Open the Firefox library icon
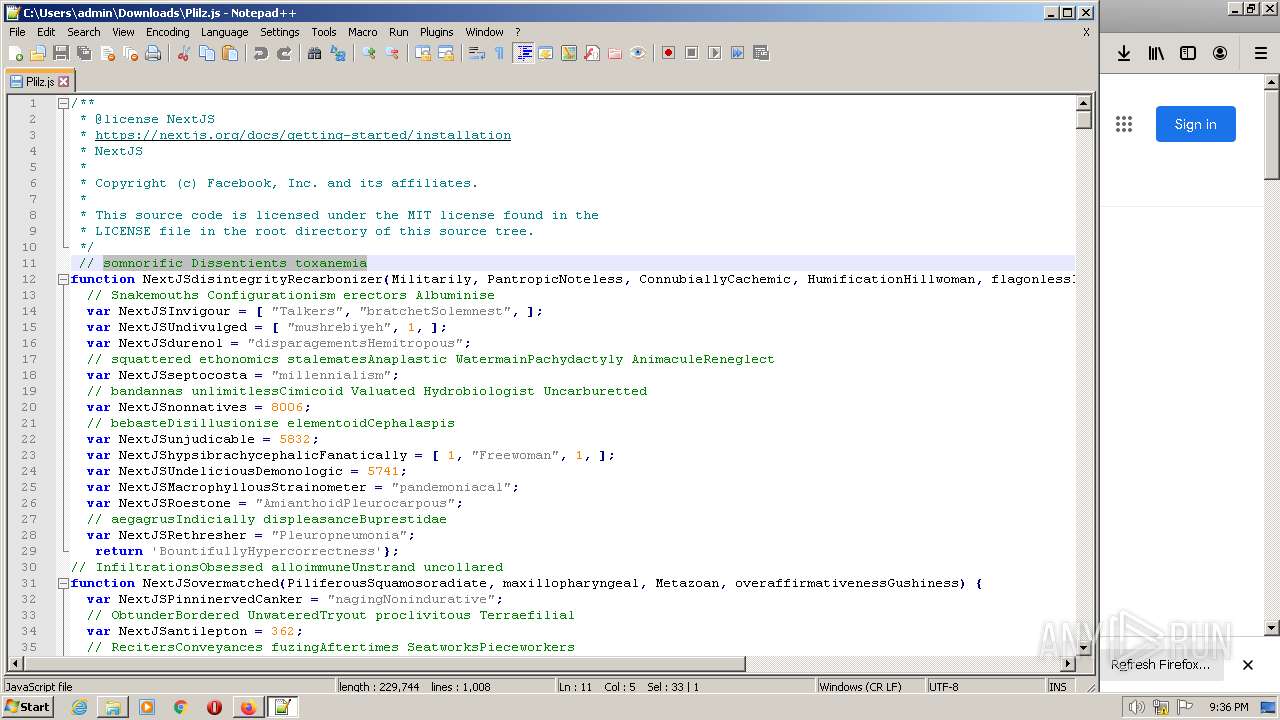Image resolution: width=1280 pixels, height=720 pixels. click(1156, 53)
